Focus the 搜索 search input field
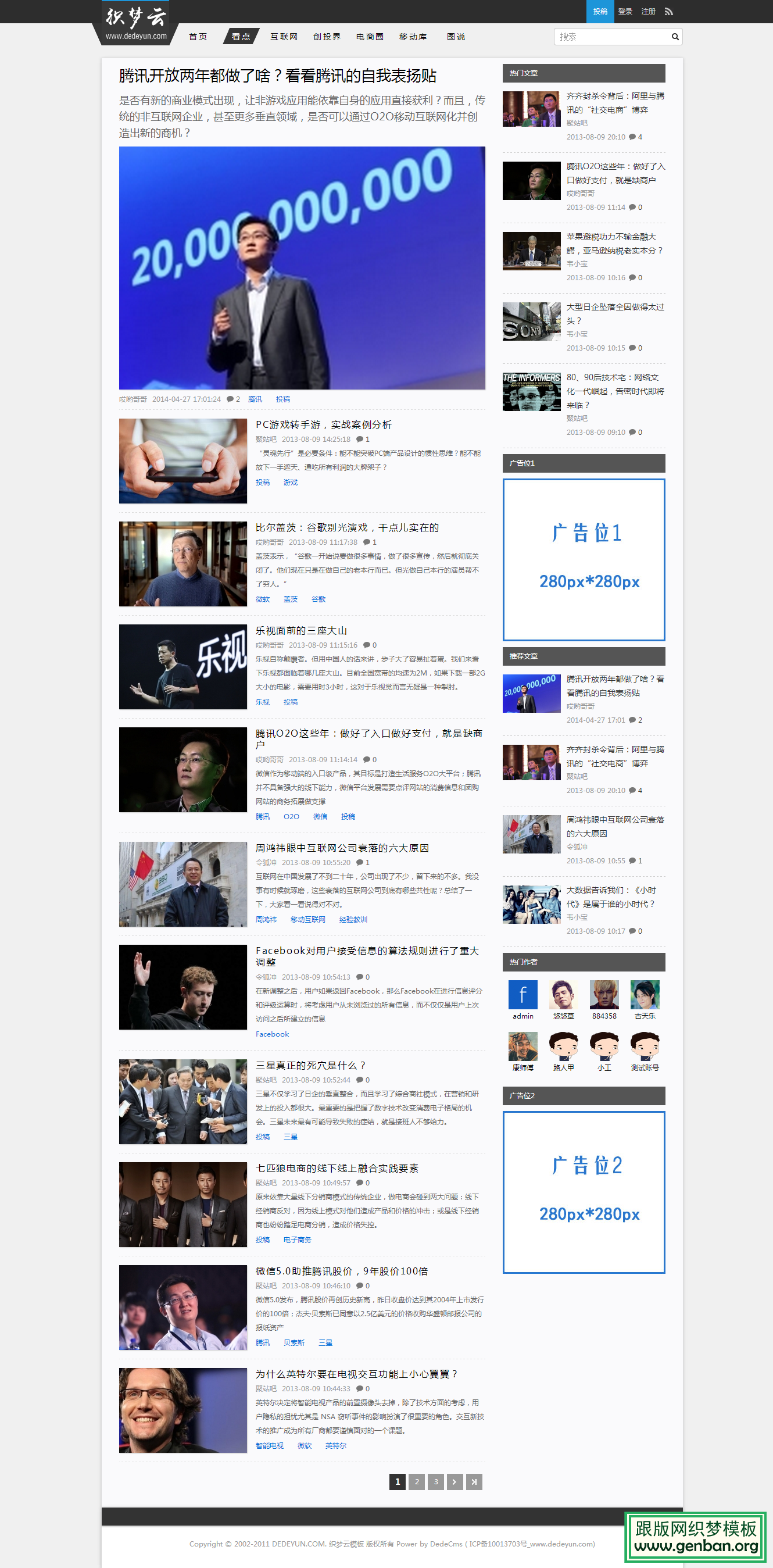 (610, 37)
